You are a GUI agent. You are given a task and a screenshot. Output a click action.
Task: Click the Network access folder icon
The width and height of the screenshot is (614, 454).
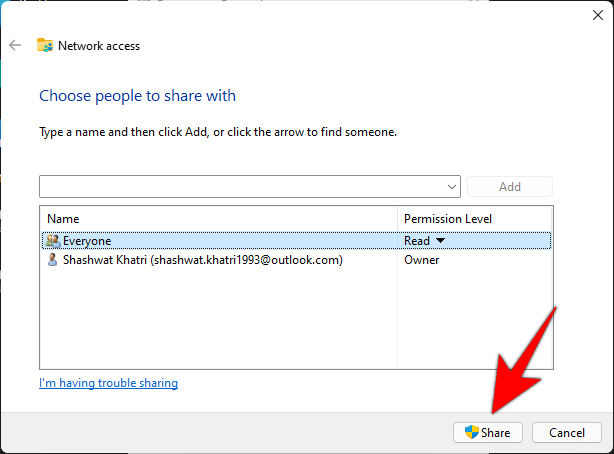point(45,45)
